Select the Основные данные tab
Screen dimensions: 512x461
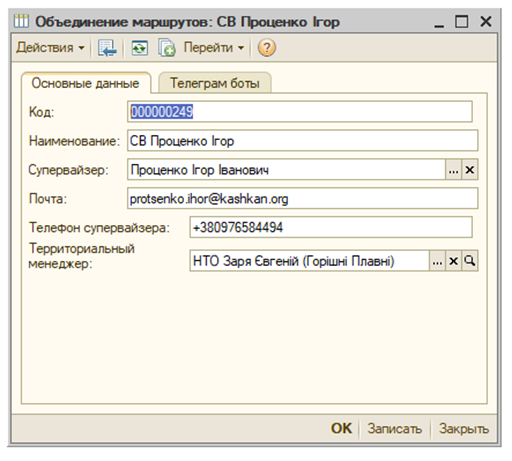86,83
